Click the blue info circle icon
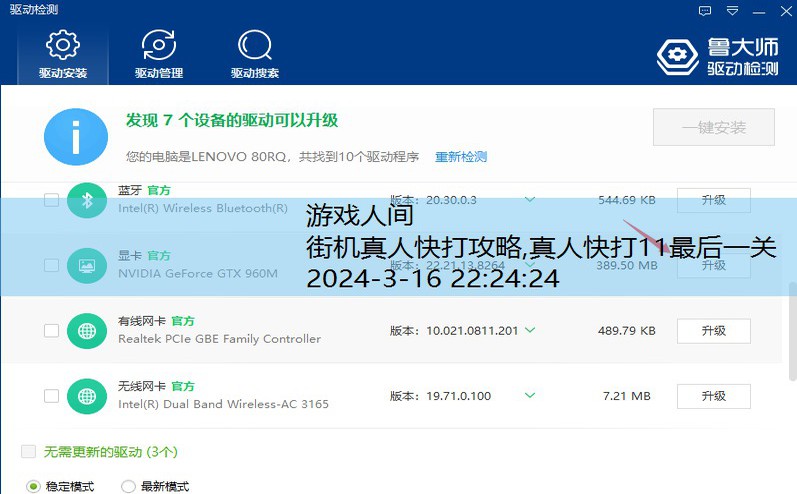 tap(76, 137)
